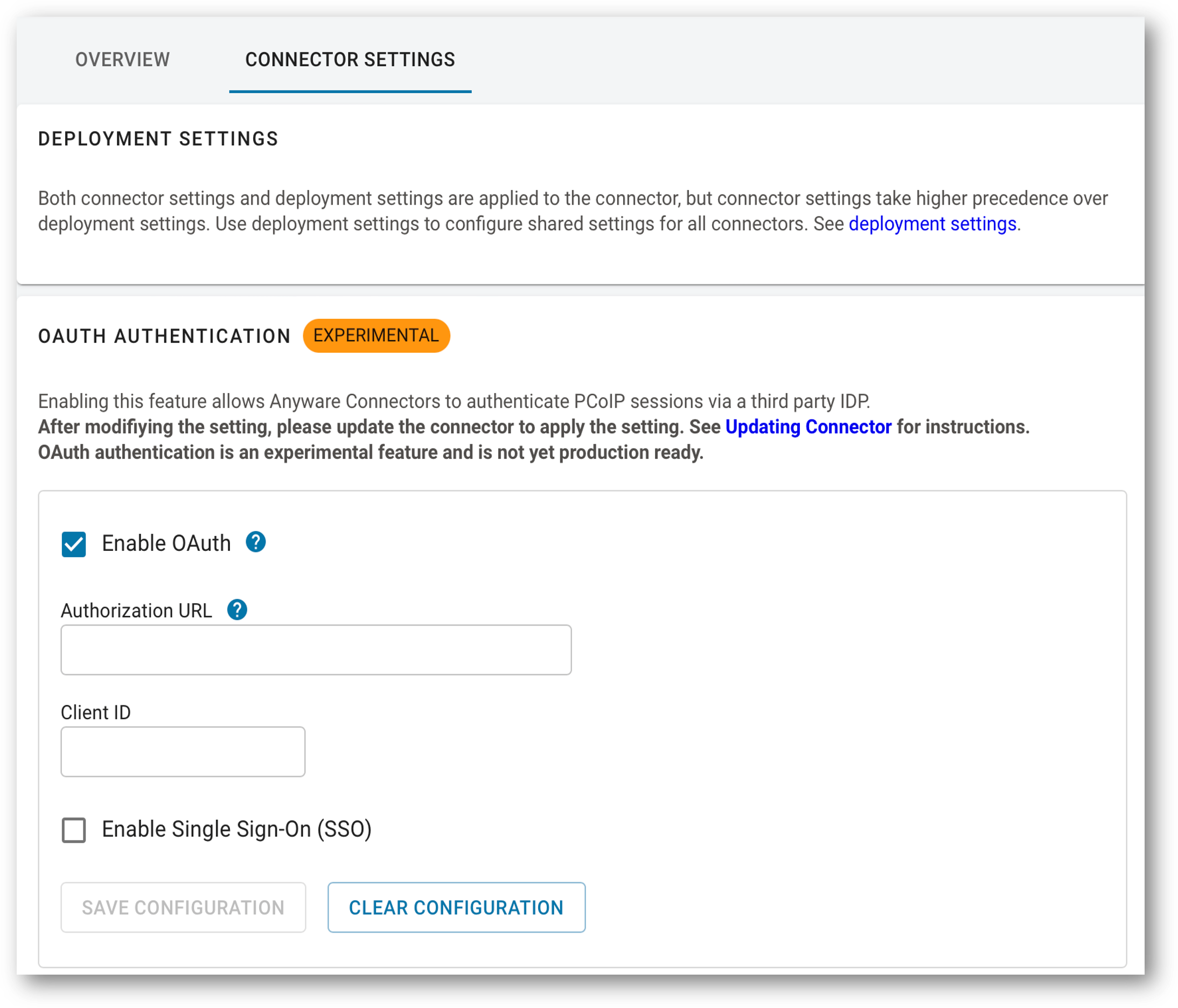
Task: Click the Save Configuration button
Action: 183,907
